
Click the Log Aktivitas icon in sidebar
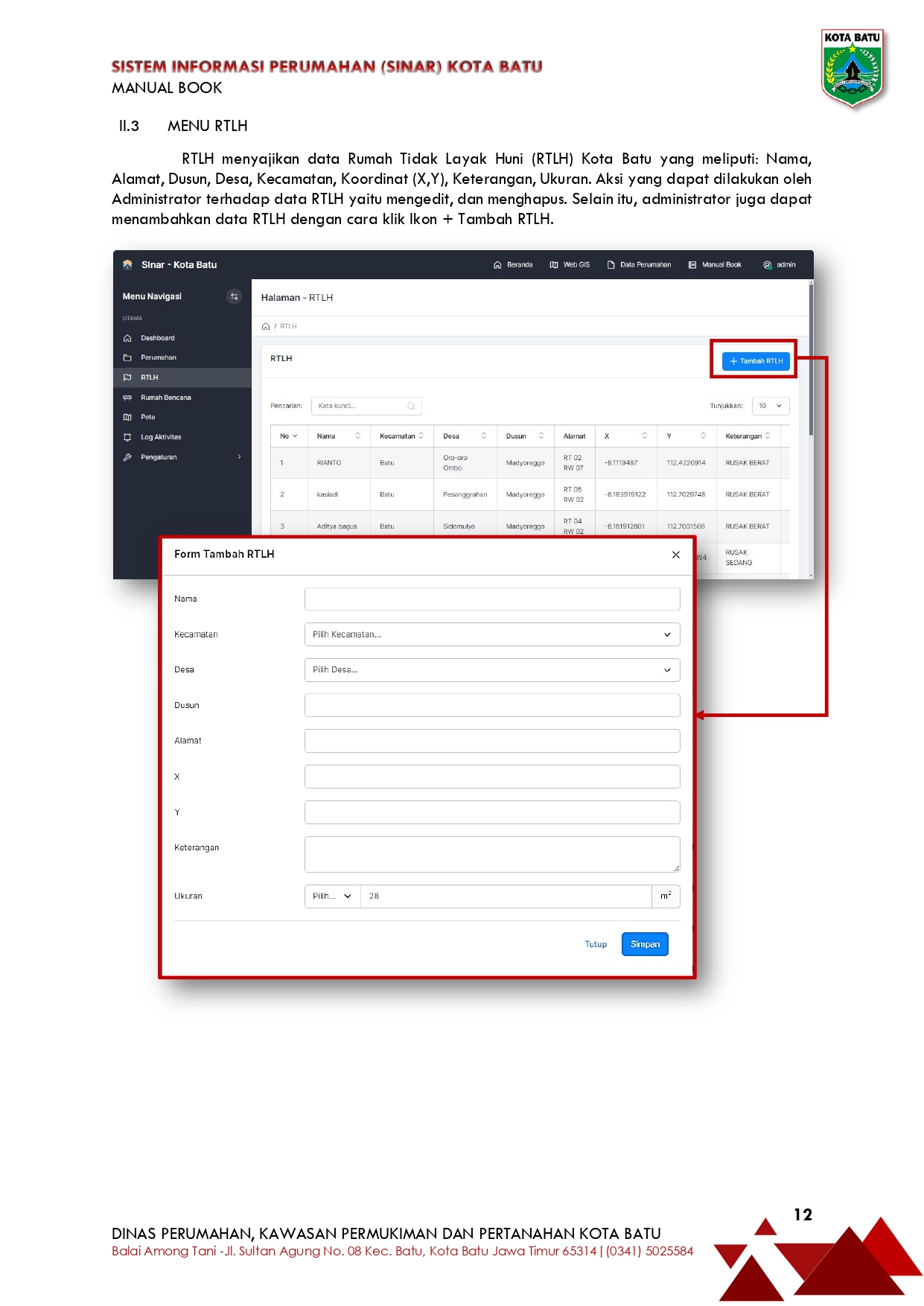coord(127,437)
